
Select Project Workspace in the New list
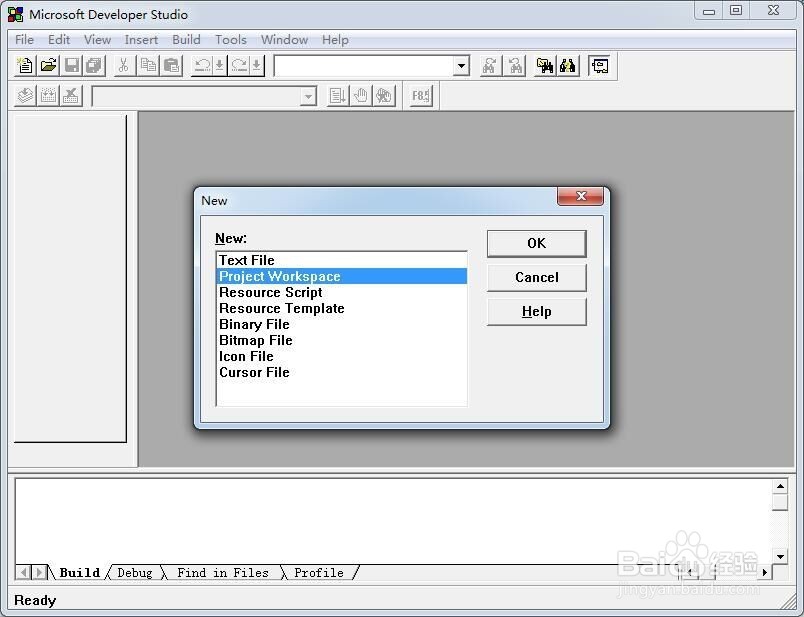point(342,276)
